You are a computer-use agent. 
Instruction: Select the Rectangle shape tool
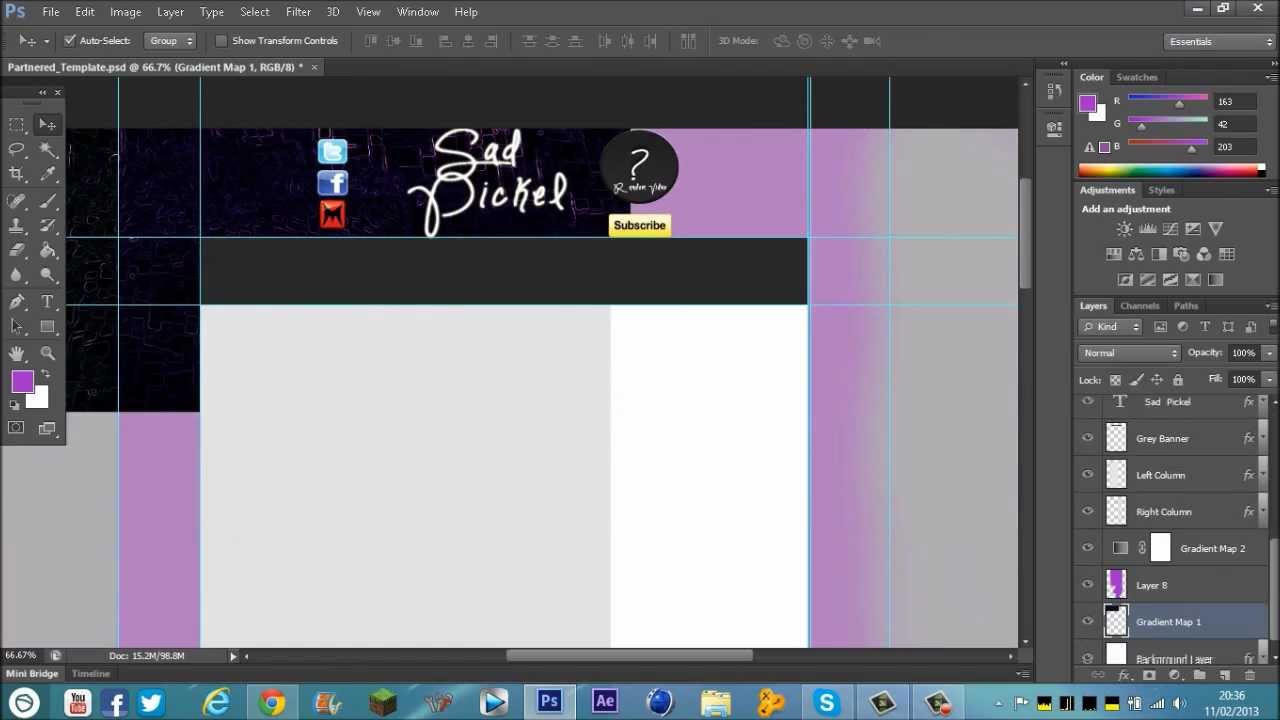47,327
